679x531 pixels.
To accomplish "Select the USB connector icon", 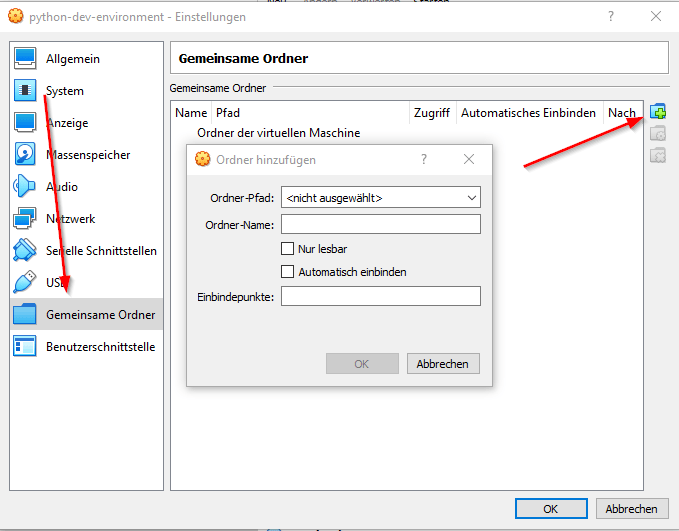I will (x=25, y=282).
